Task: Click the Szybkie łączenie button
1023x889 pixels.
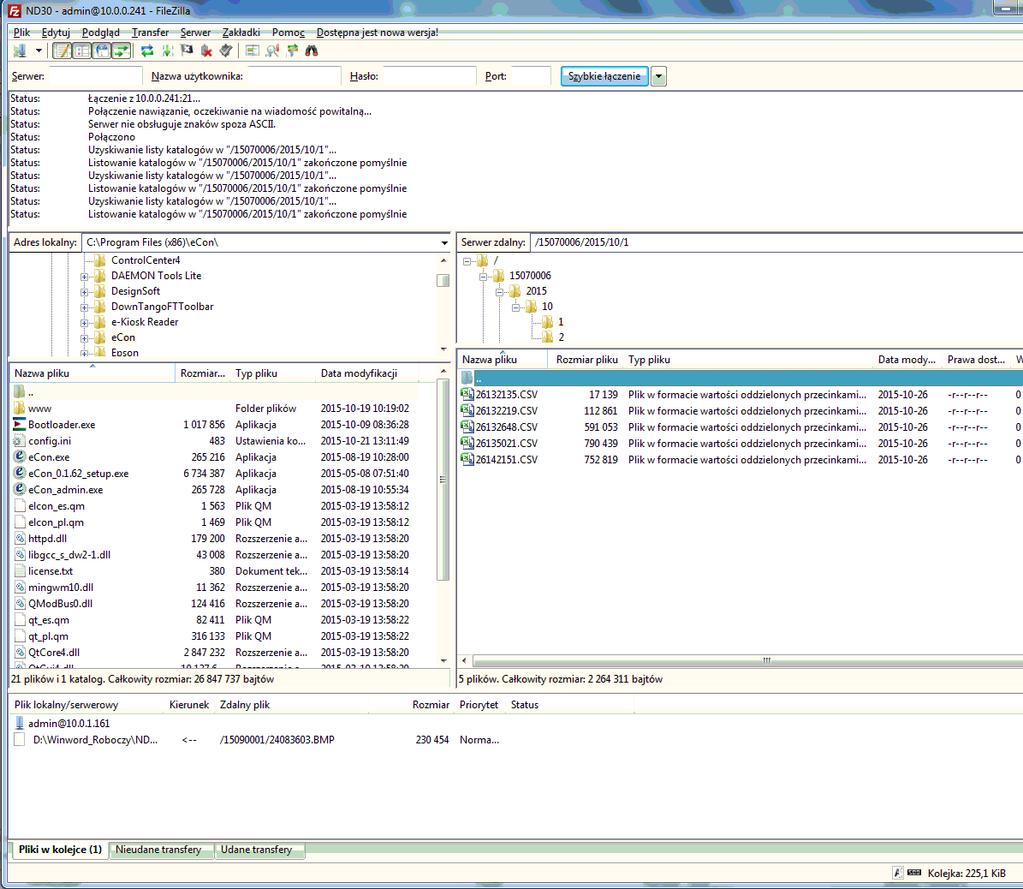Action: pos(604,76)
